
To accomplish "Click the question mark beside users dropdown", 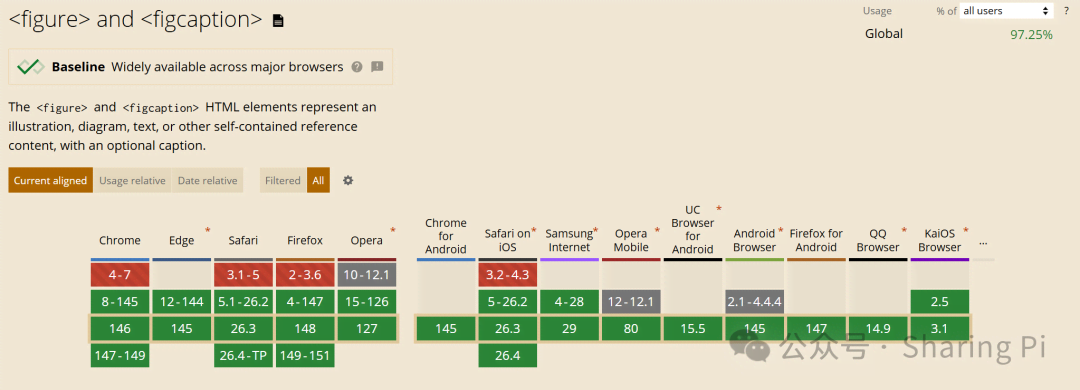I will [1066, 11].
